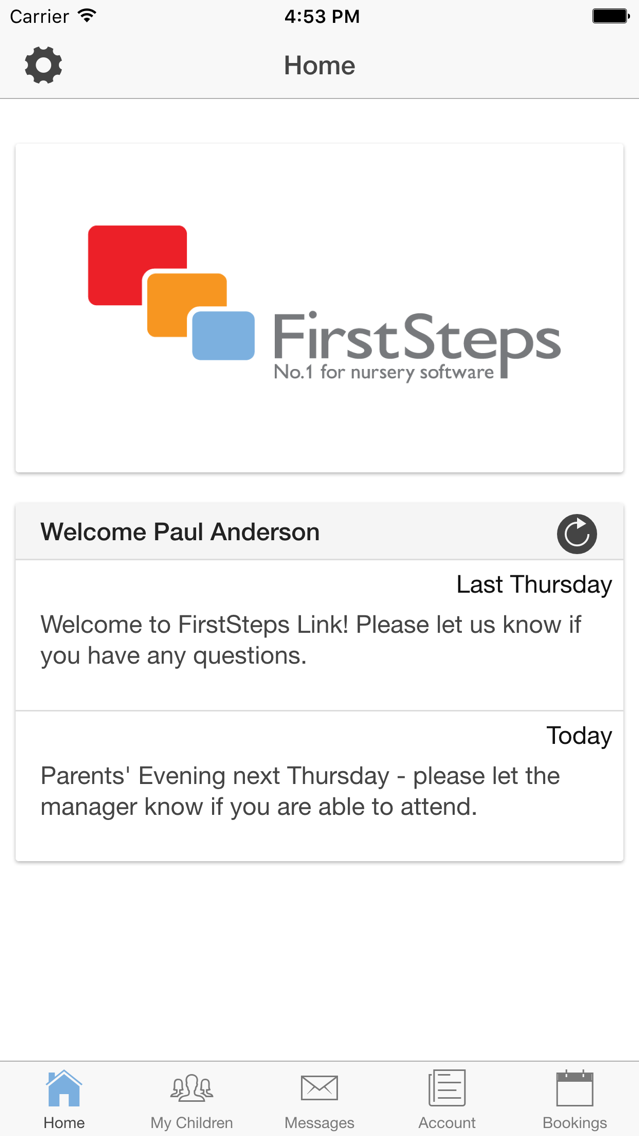Screen dimensions: 639x1136
Task: Open settings with the gear icon
Action: [x=43, y=65]
